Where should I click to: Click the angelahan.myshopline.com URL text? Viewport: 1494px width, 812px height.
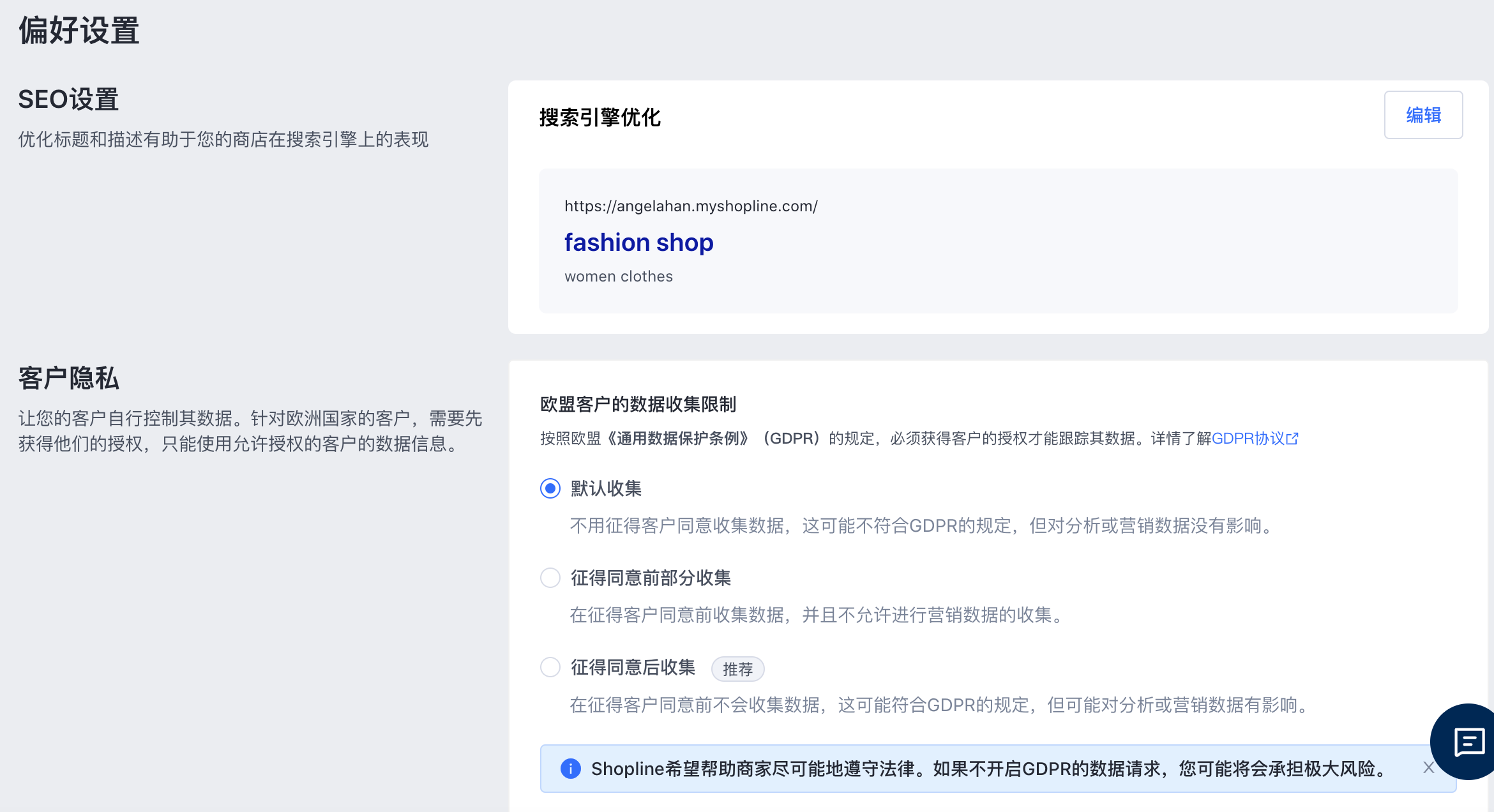pos(690,206)
